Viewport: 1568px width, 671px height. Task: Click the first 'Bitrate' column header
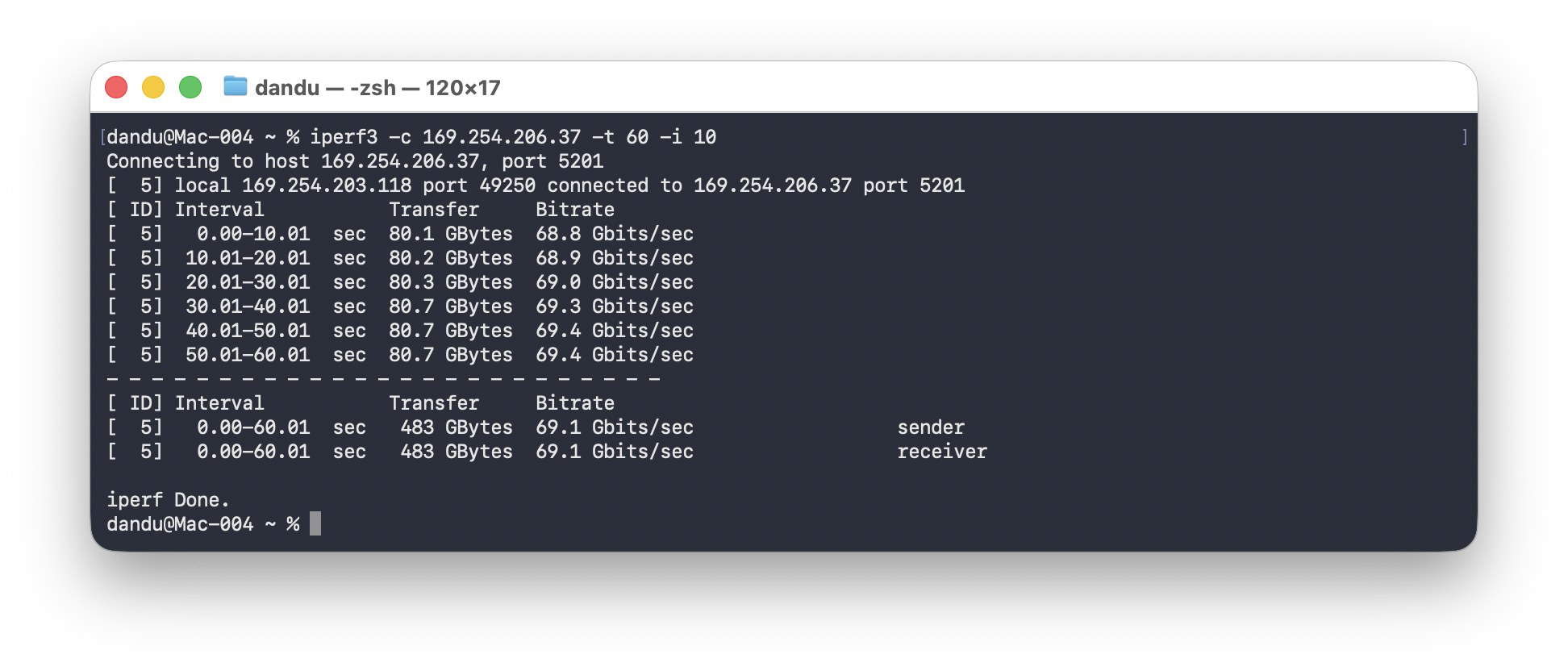(575, 210)
